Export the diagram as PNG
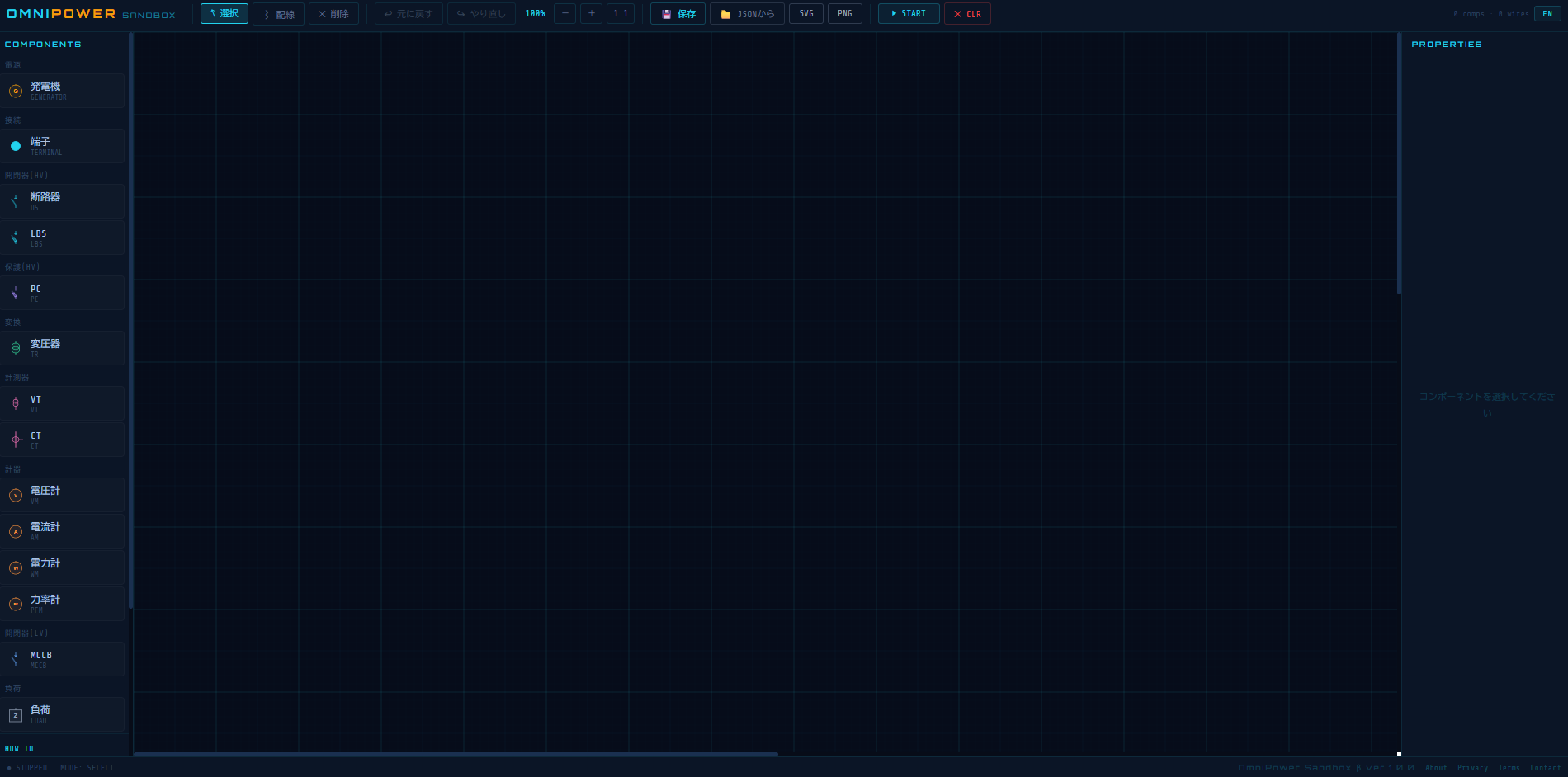The width and height of the screenshot is (1568, 777). pos(845,14)
